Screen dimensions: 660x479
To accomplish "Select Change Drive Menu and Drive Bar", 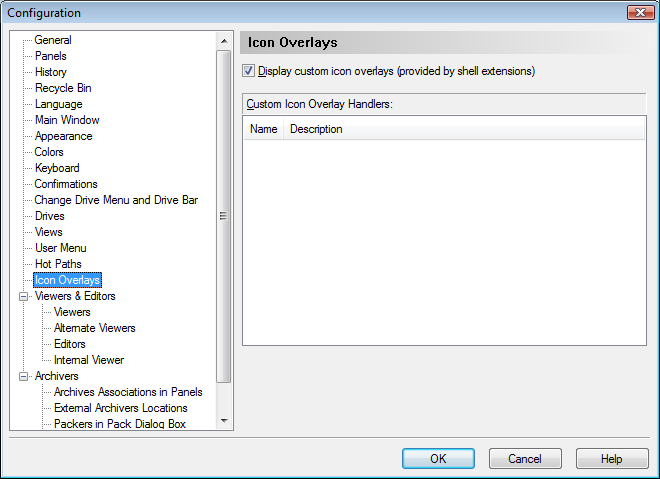I will click(116, 200).
